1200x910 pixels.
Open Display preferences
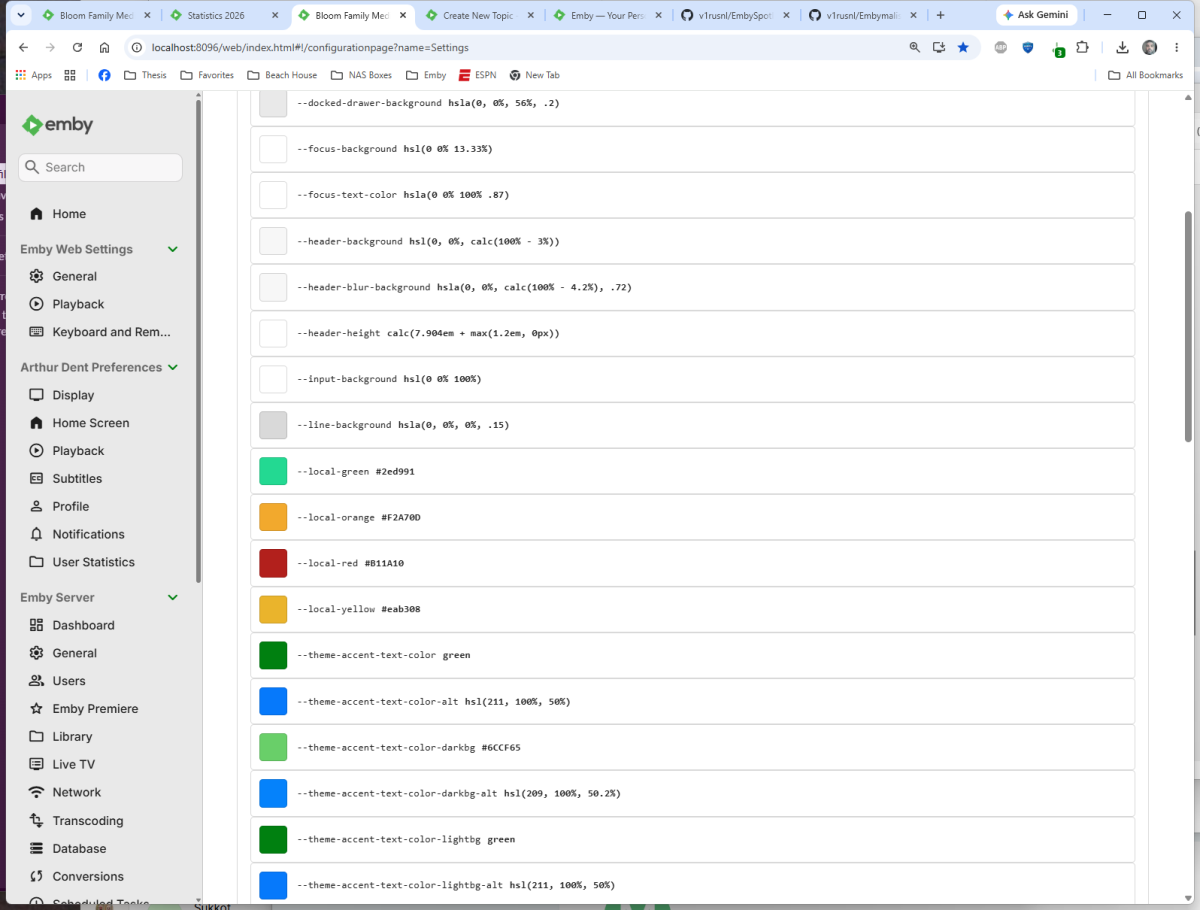pos(73,395)
